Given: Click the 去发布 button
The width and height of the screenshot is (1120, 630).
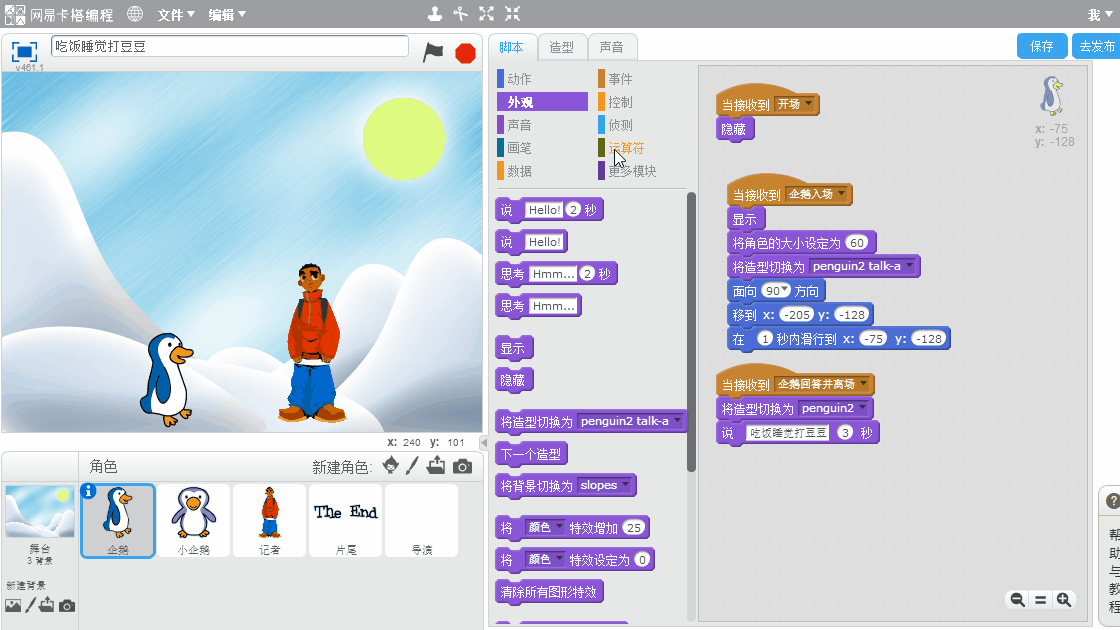Looking at the screenshot, I should 1096,46.
